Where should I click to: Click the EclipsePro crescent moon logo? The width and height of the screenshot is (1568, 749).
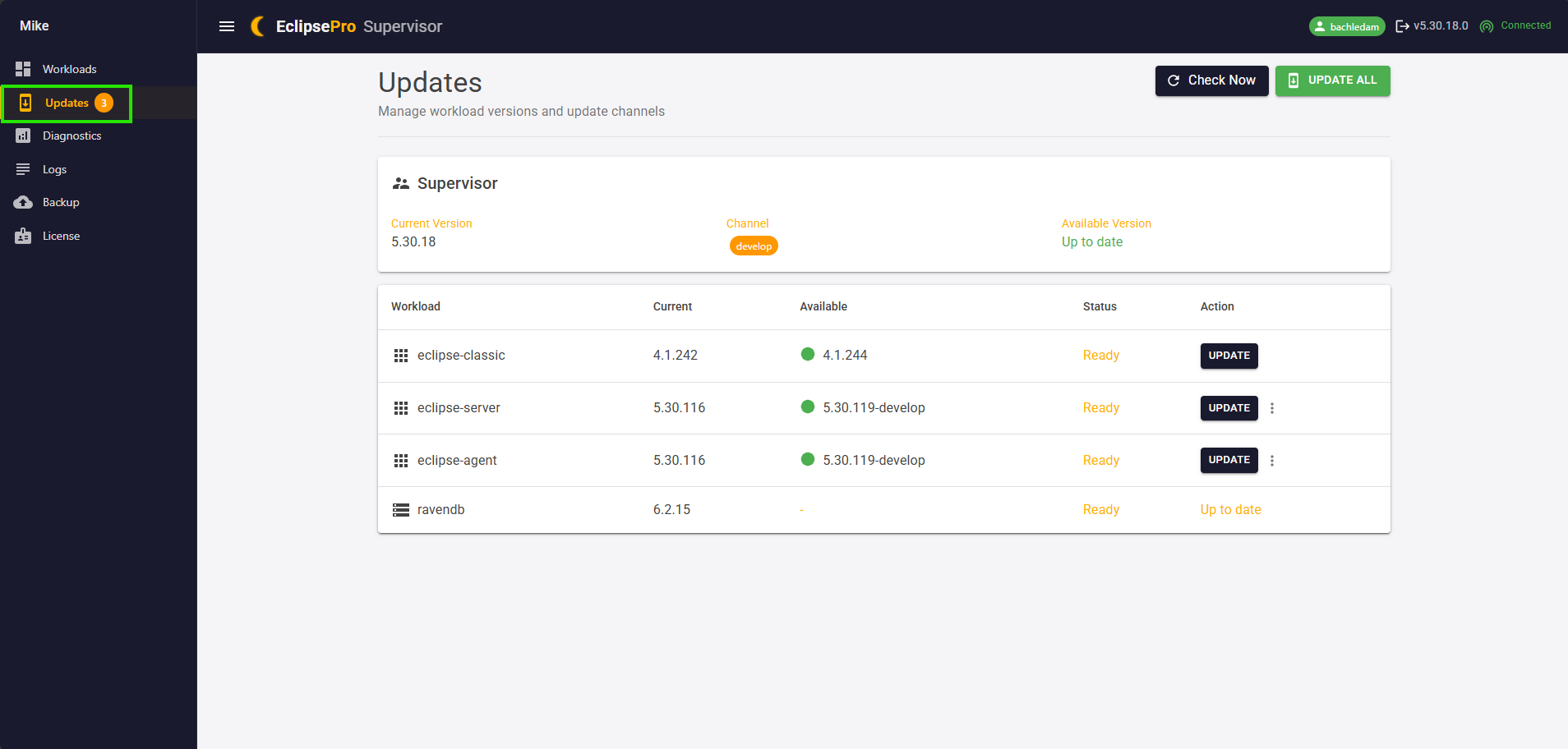point(257,26)
